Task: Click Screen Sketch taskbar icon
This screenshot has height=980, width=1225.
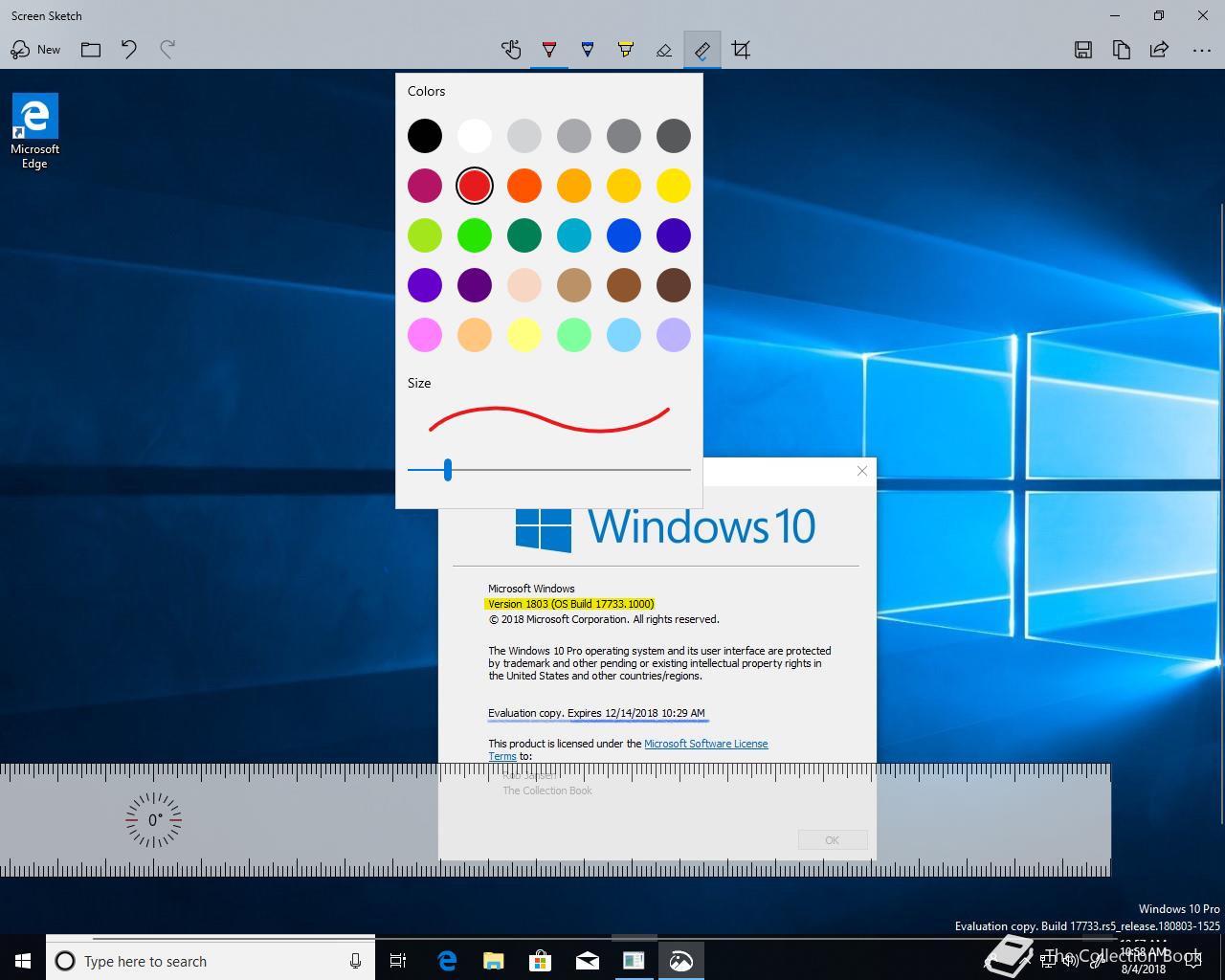Action: (x=680, y=961)
